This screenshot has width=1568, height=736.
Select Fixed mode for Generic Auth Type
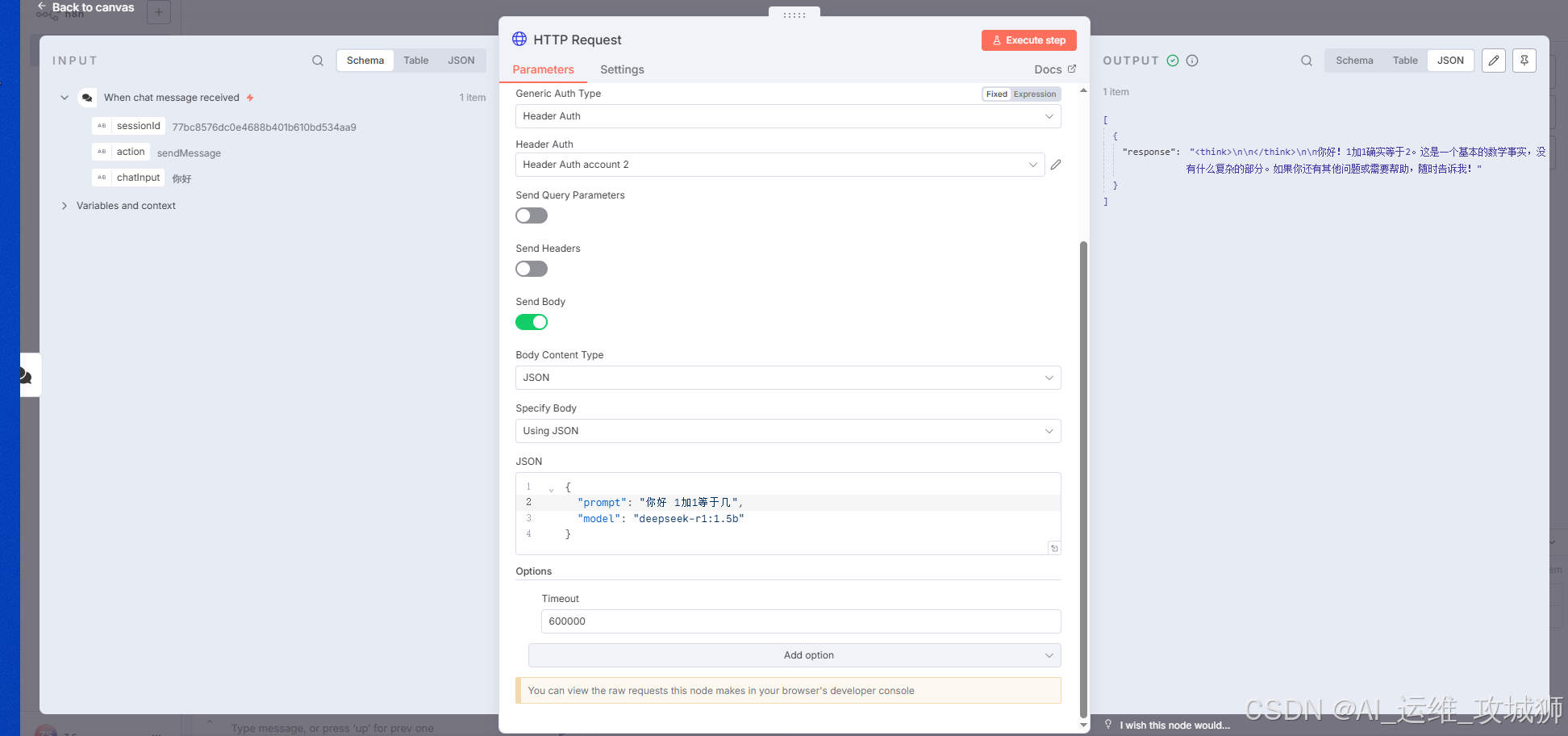997,94
